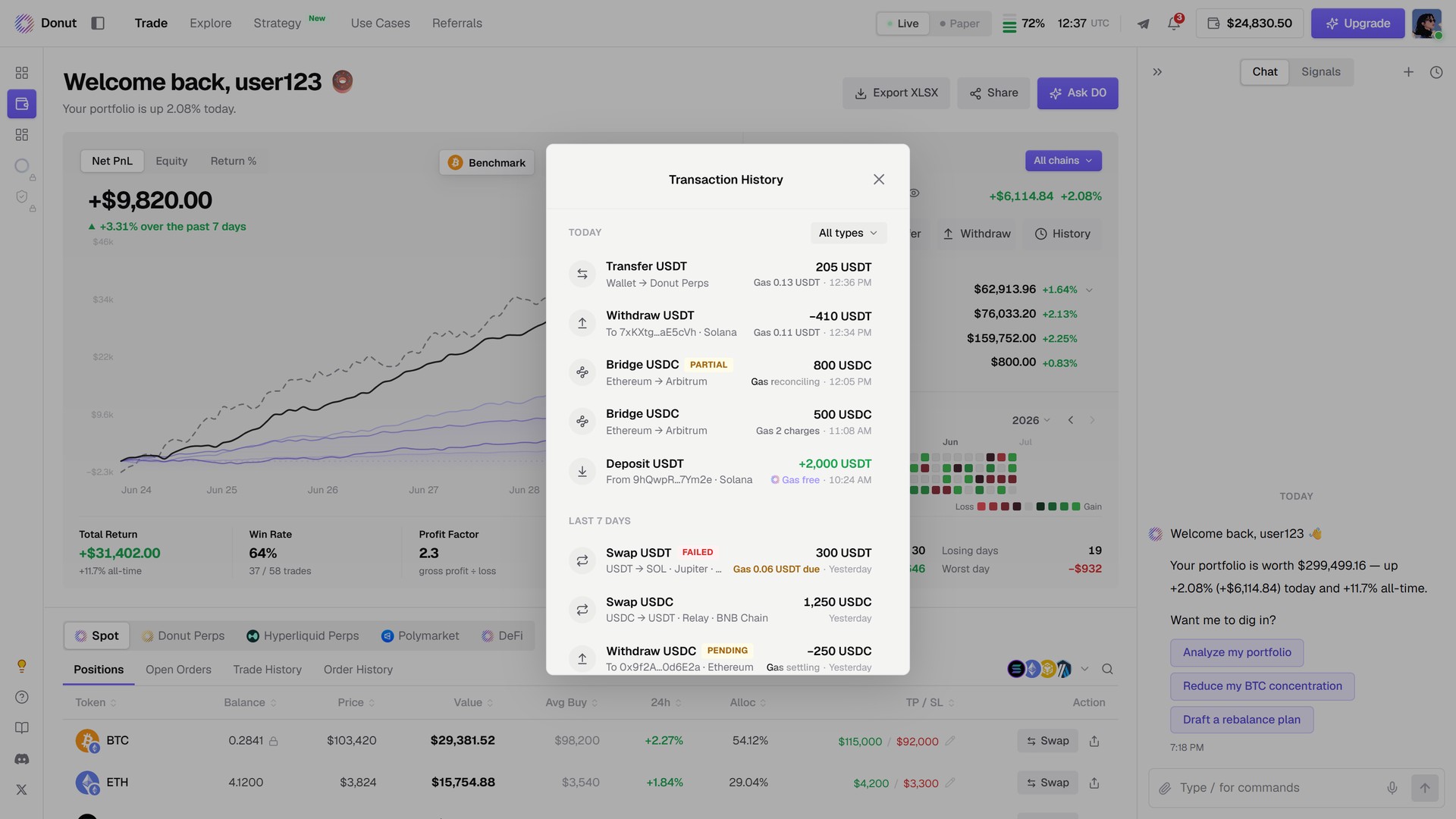Toggle balance visibility eye icon

point(915,193)
